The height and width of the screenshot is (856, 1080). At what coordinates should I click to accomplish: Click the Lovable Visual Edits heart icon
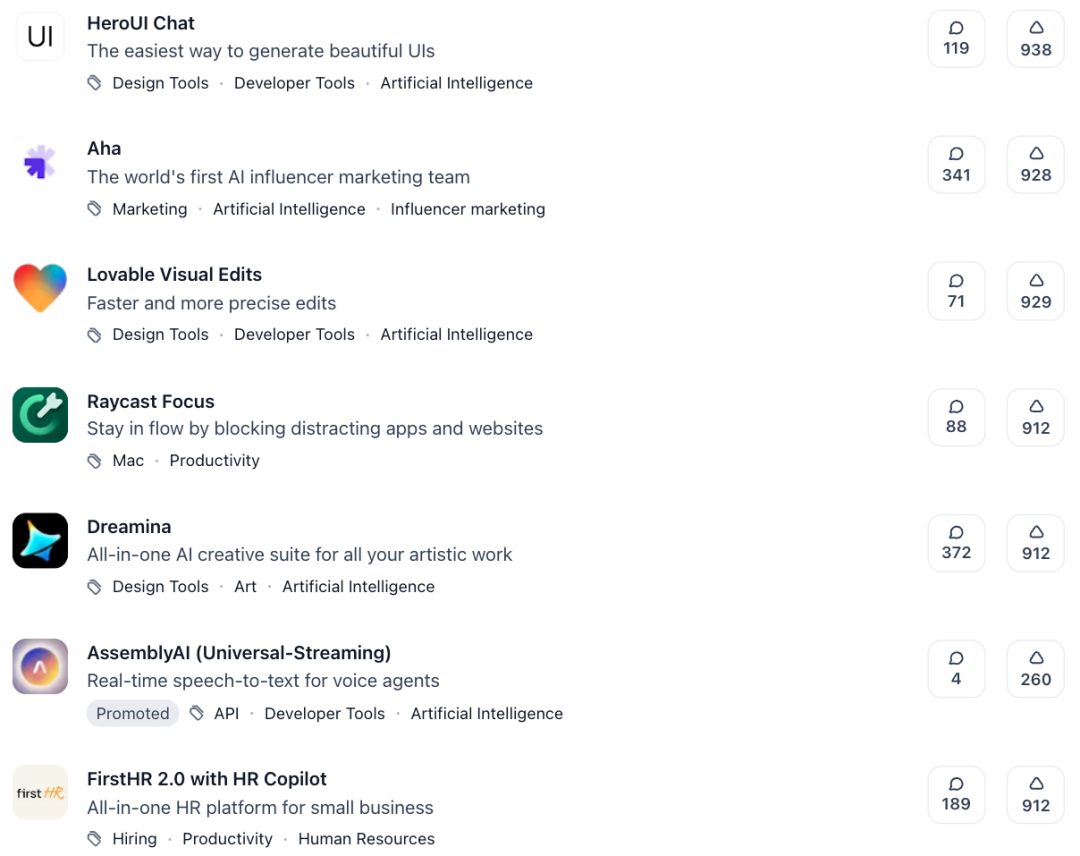pyautogui.click(x=40, y=288)
